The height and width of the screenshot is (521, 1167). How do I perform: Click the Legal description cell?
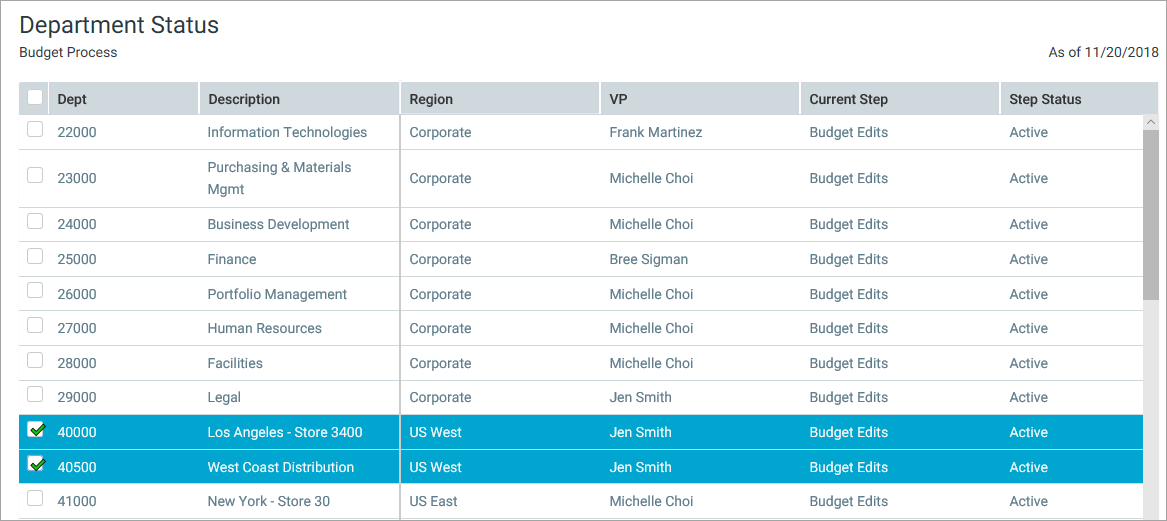coord(224,397)
